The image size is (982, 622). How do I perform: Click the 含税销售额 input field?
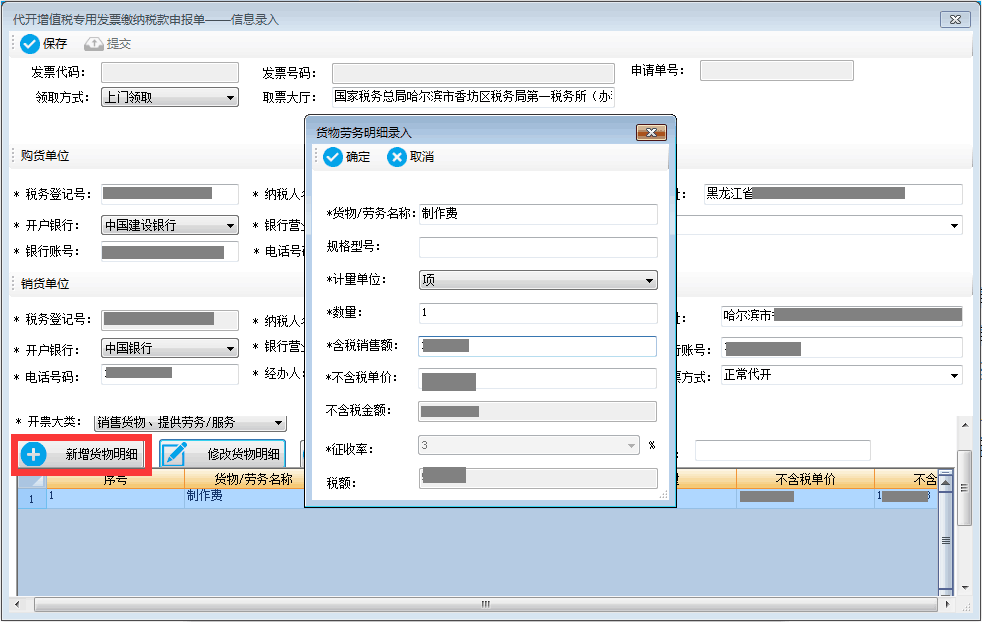pos(537,346)
